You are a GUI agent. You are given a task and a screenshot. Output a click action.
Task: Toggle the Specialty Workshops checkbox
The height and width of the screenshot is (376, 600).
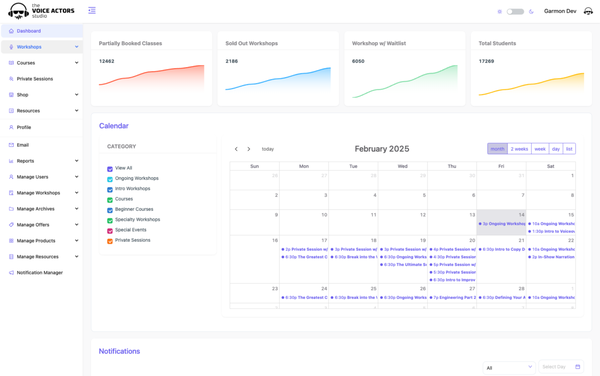[110, 220]
